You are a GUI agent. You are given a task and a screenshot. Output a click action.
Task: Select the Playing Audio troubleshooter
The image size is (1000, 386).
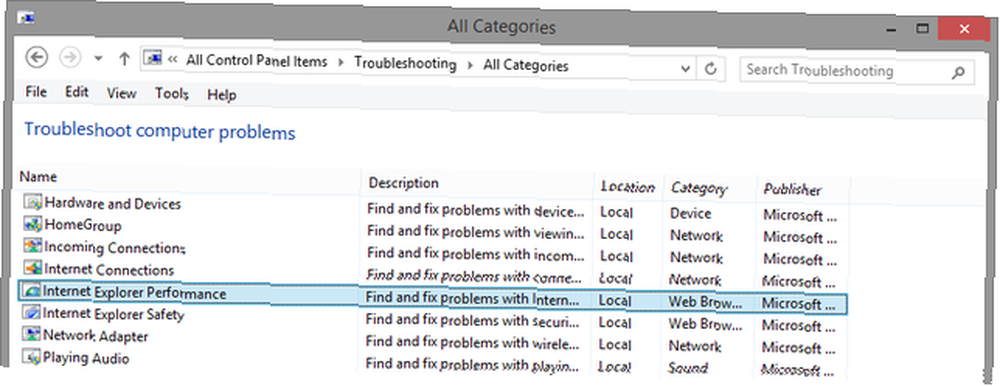86,358
